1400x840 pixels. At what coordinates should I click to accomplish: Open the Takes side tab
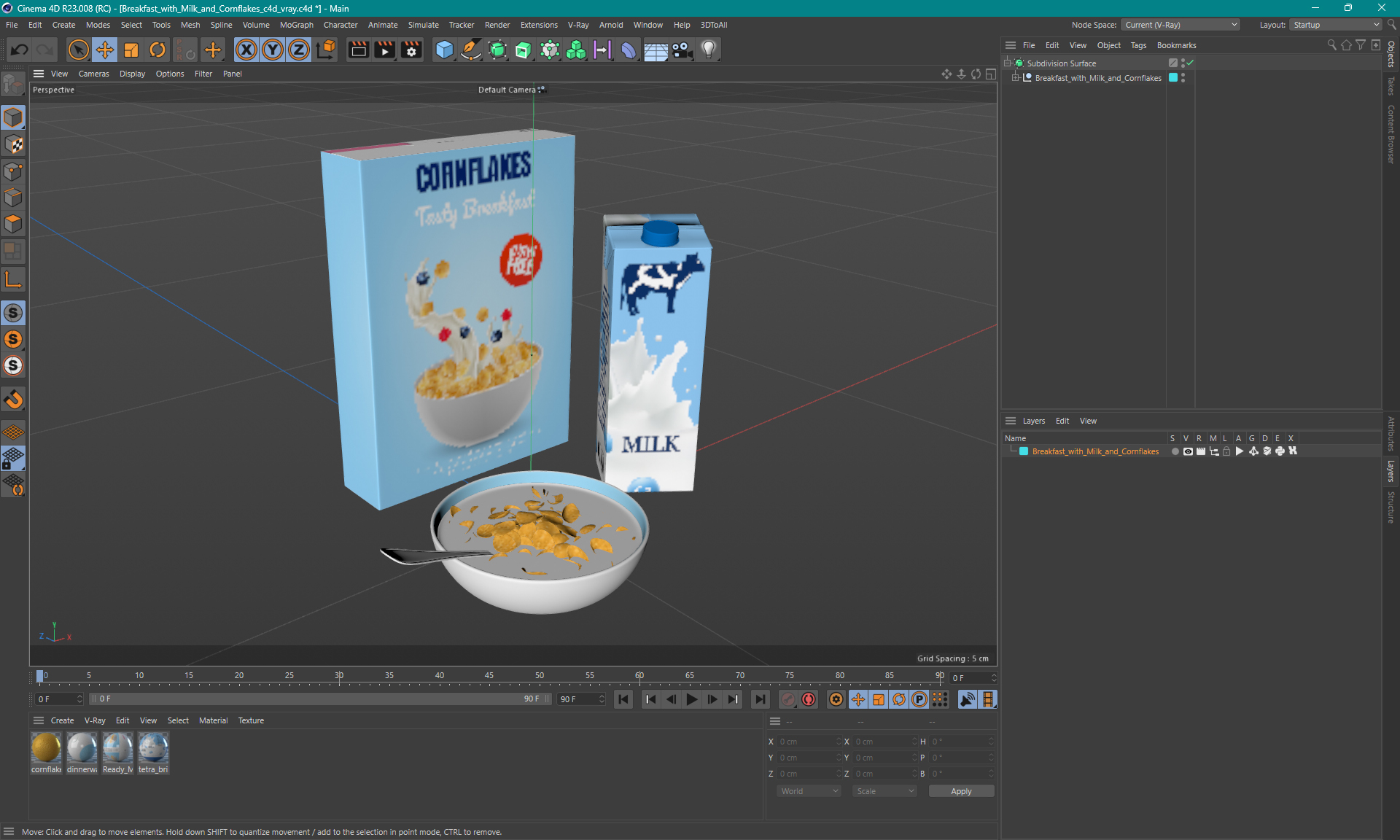1391,86
